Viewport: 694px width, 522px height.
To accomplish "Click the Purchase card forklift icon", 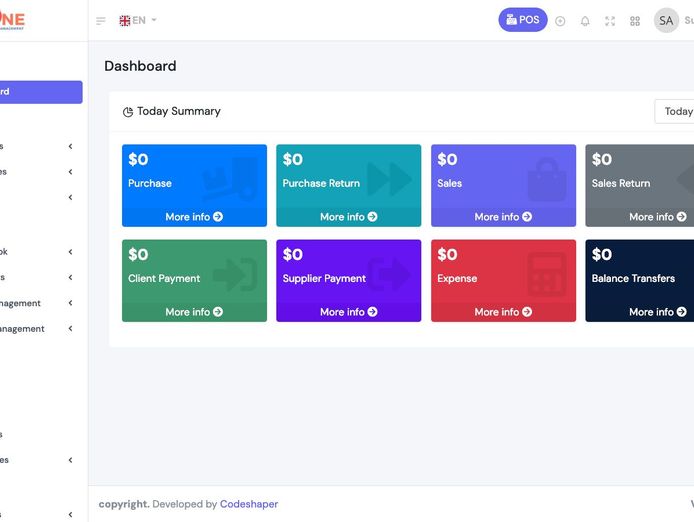I will click(231, 179).
